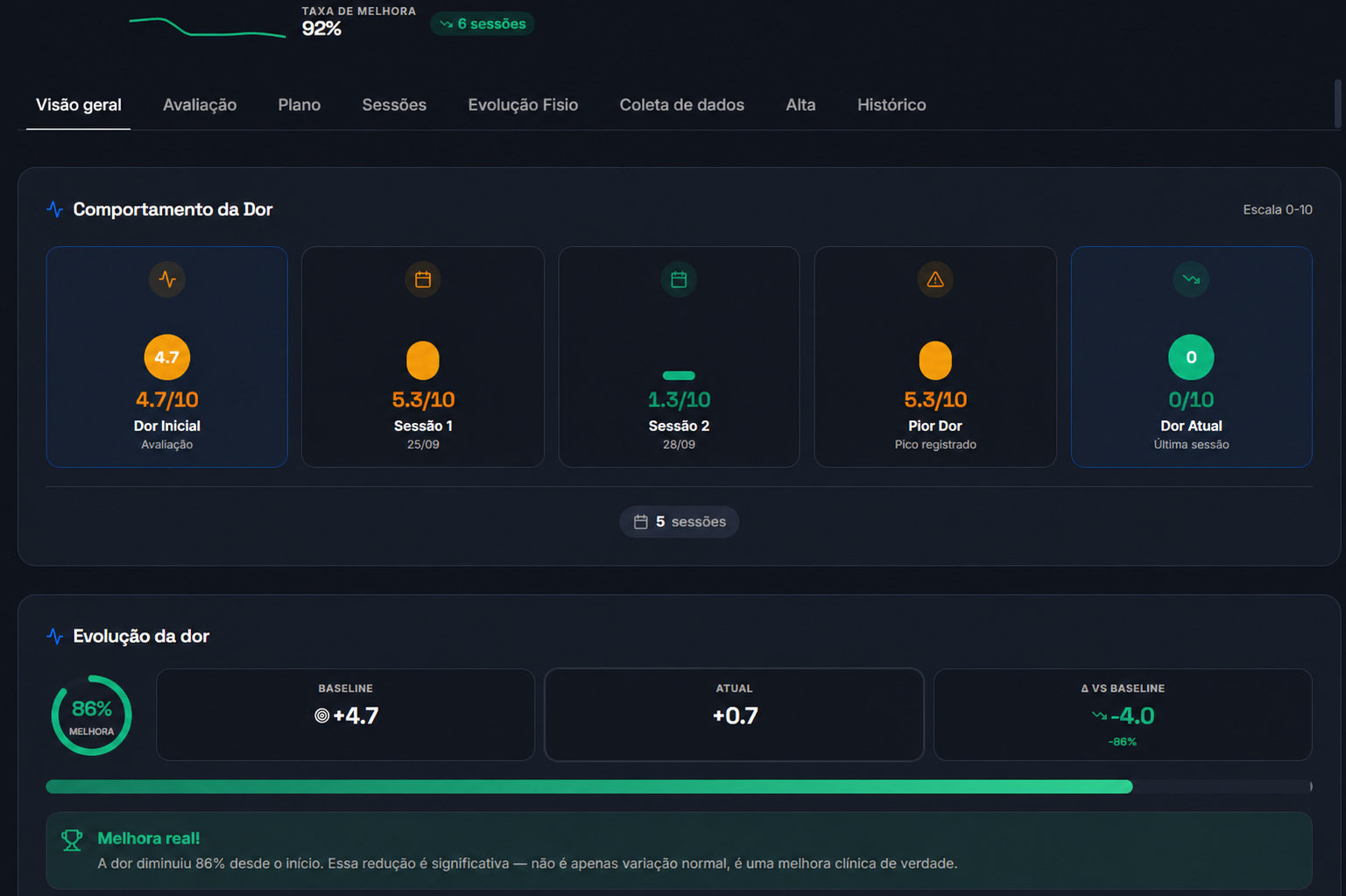Screen dimensions: 1346x896
Task: Click the calendar icon on Sessão 2 card
Action: click(x=679, y=279)
